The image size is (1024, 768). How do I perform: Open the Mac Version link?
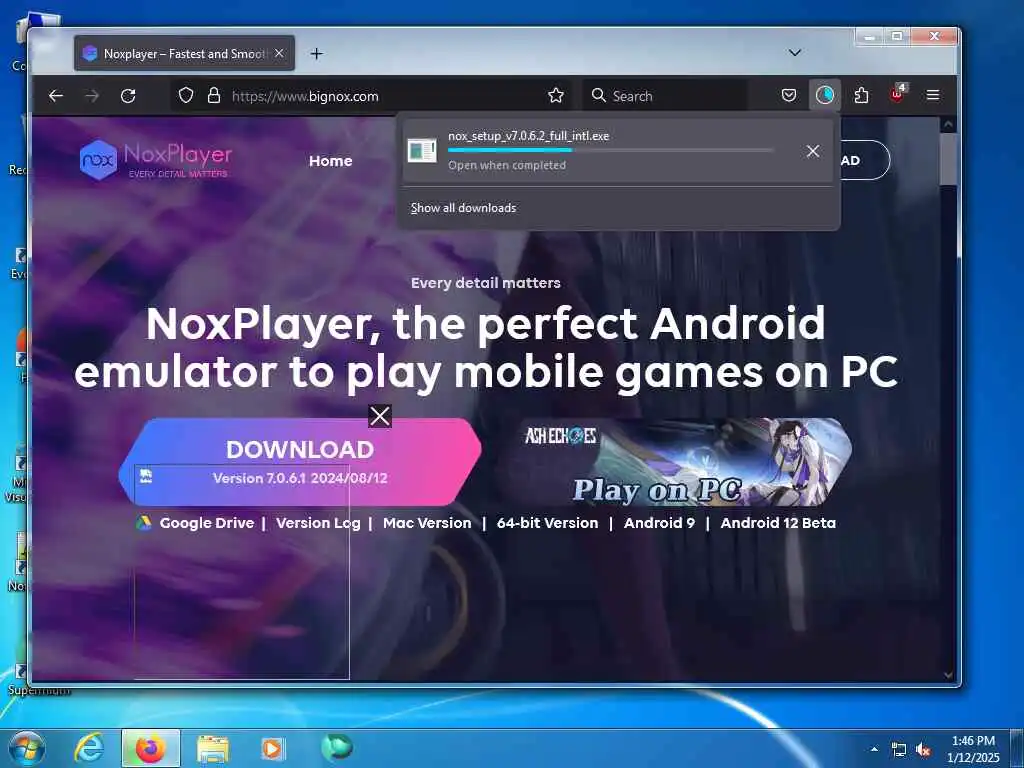point(427,523)
